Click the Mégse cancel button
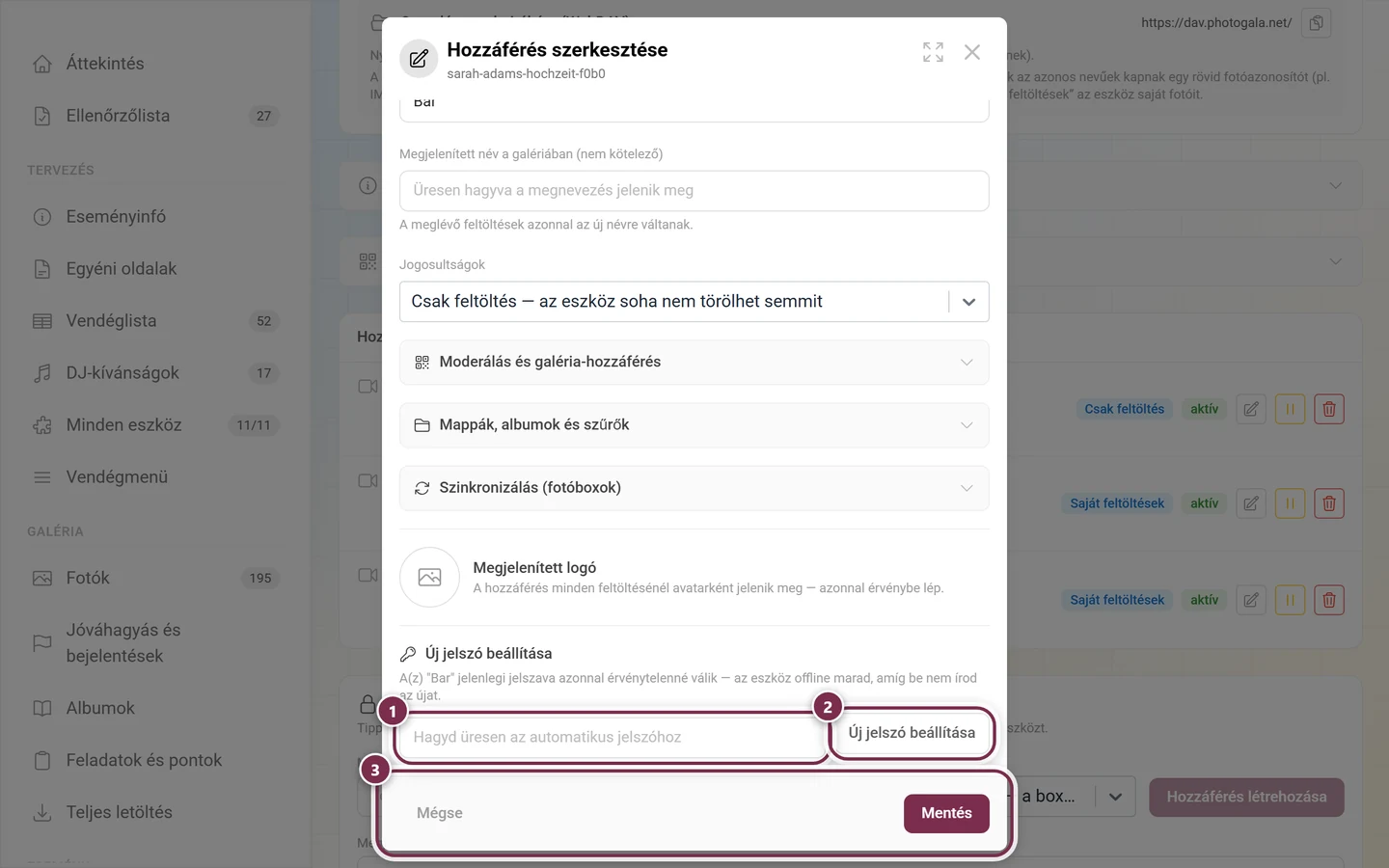 [x=440, y=813]
